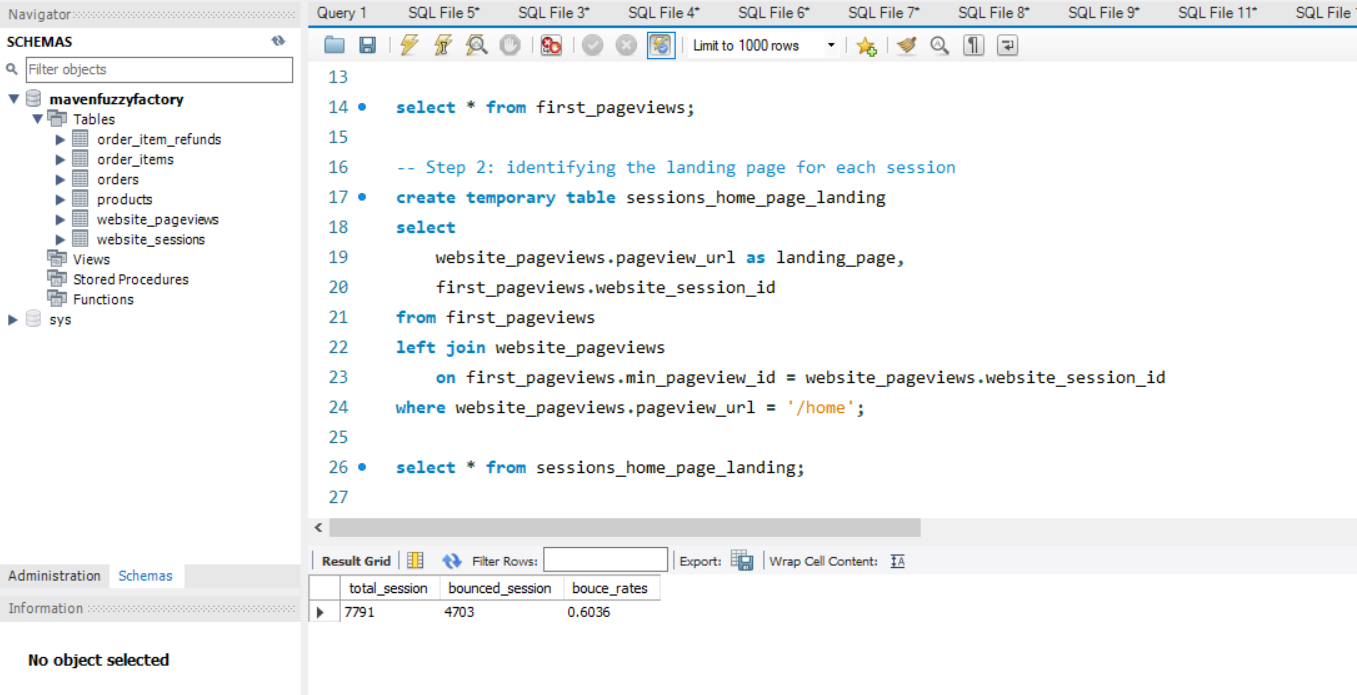1357x695 pixels.
Task: Expand the orders table
Action: click(61, 179)
